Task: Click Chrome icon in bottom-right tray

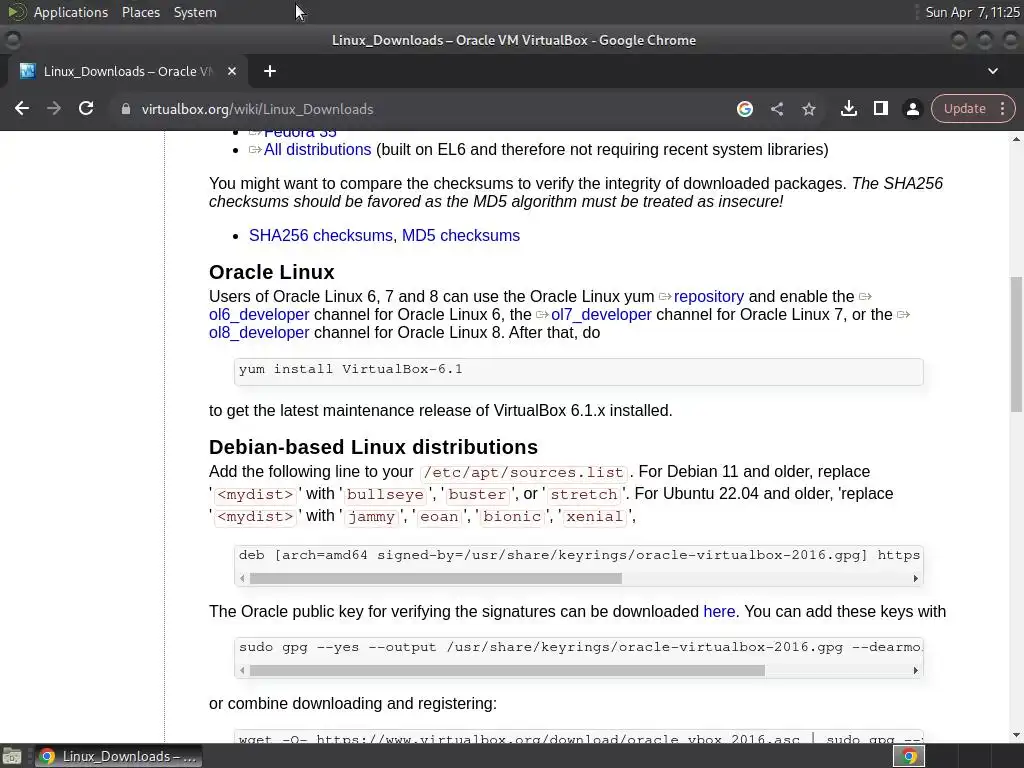Action: pos(909,756)
